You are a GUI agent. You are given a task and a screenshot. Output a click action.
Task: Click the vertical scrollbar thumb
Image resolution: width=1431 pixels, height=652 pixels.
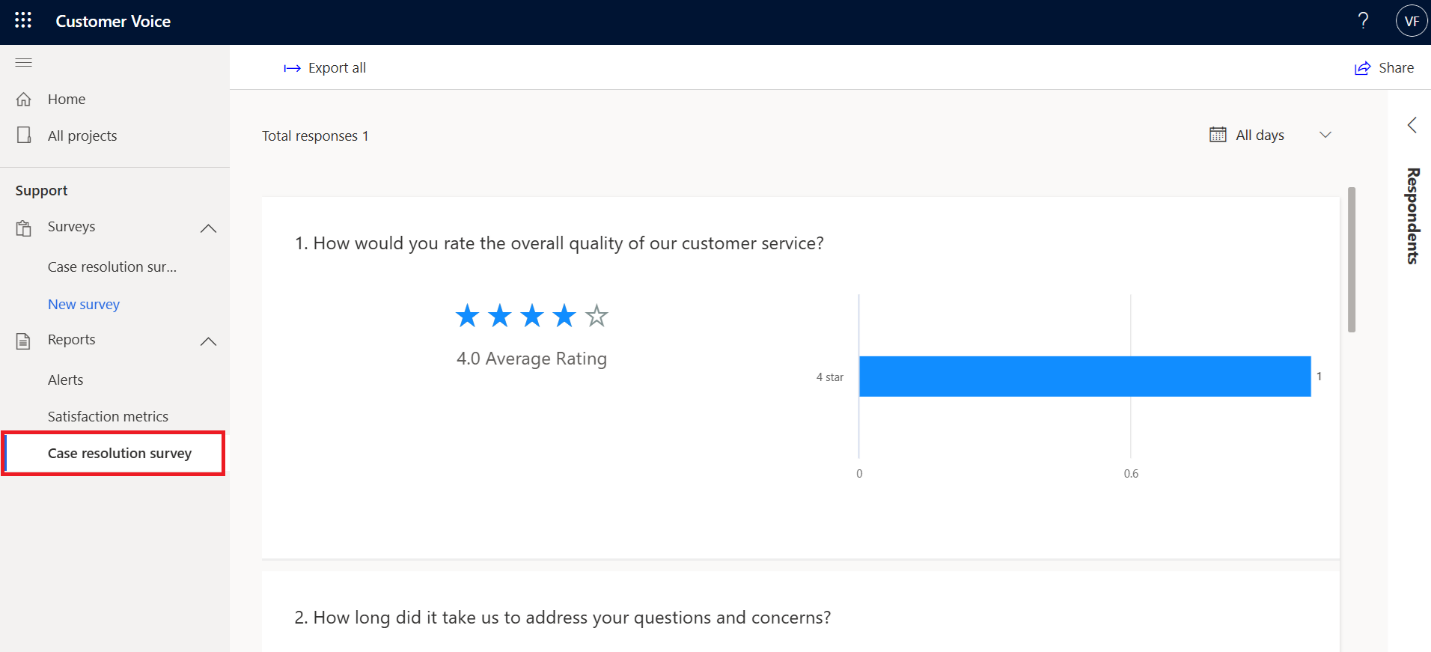click(1352, 259)
